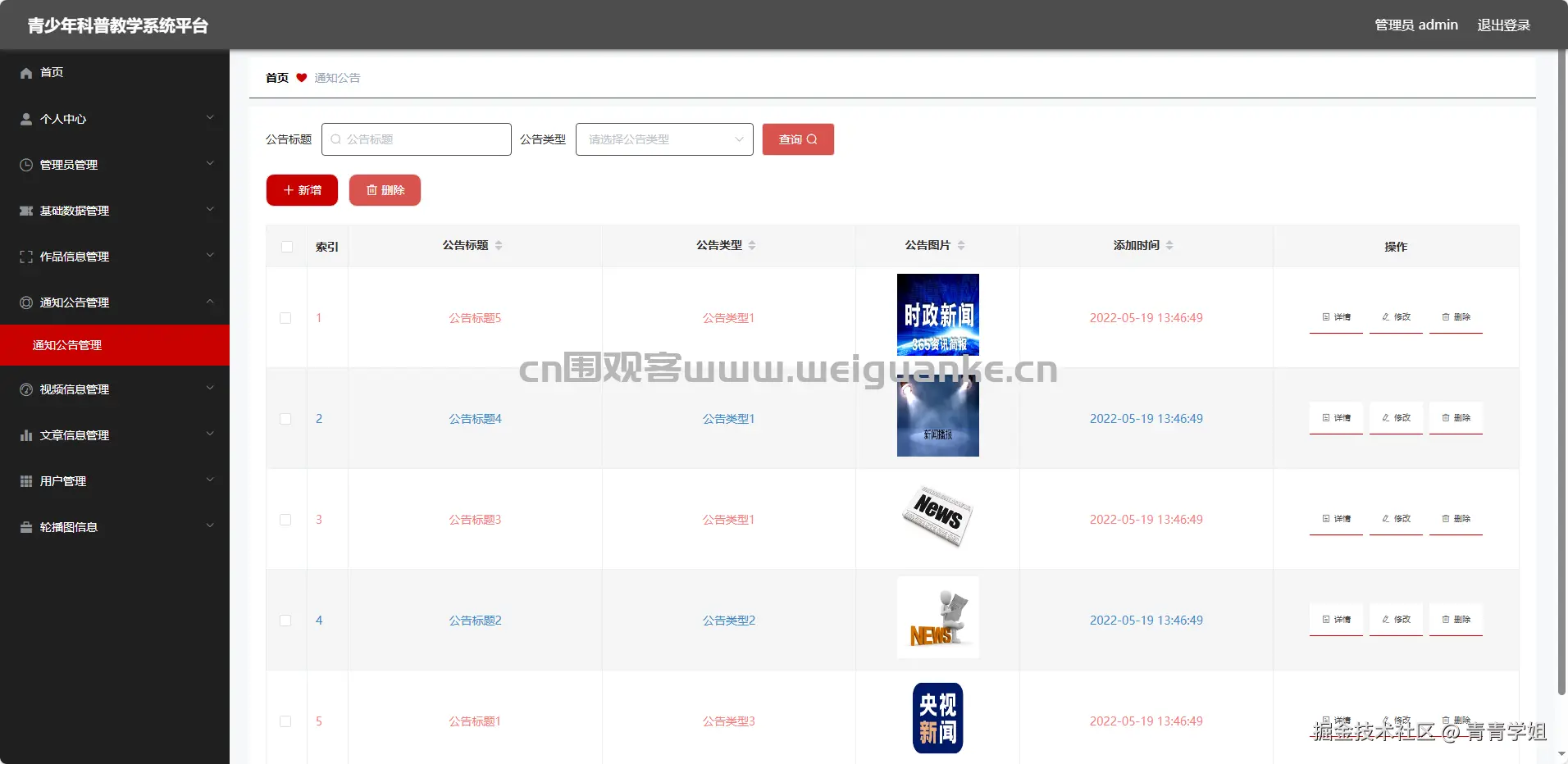This screenshot has height=764, width=1568.
Task: Check the 公告标题1 row checkbox
Action: click(x=285, y=721)
